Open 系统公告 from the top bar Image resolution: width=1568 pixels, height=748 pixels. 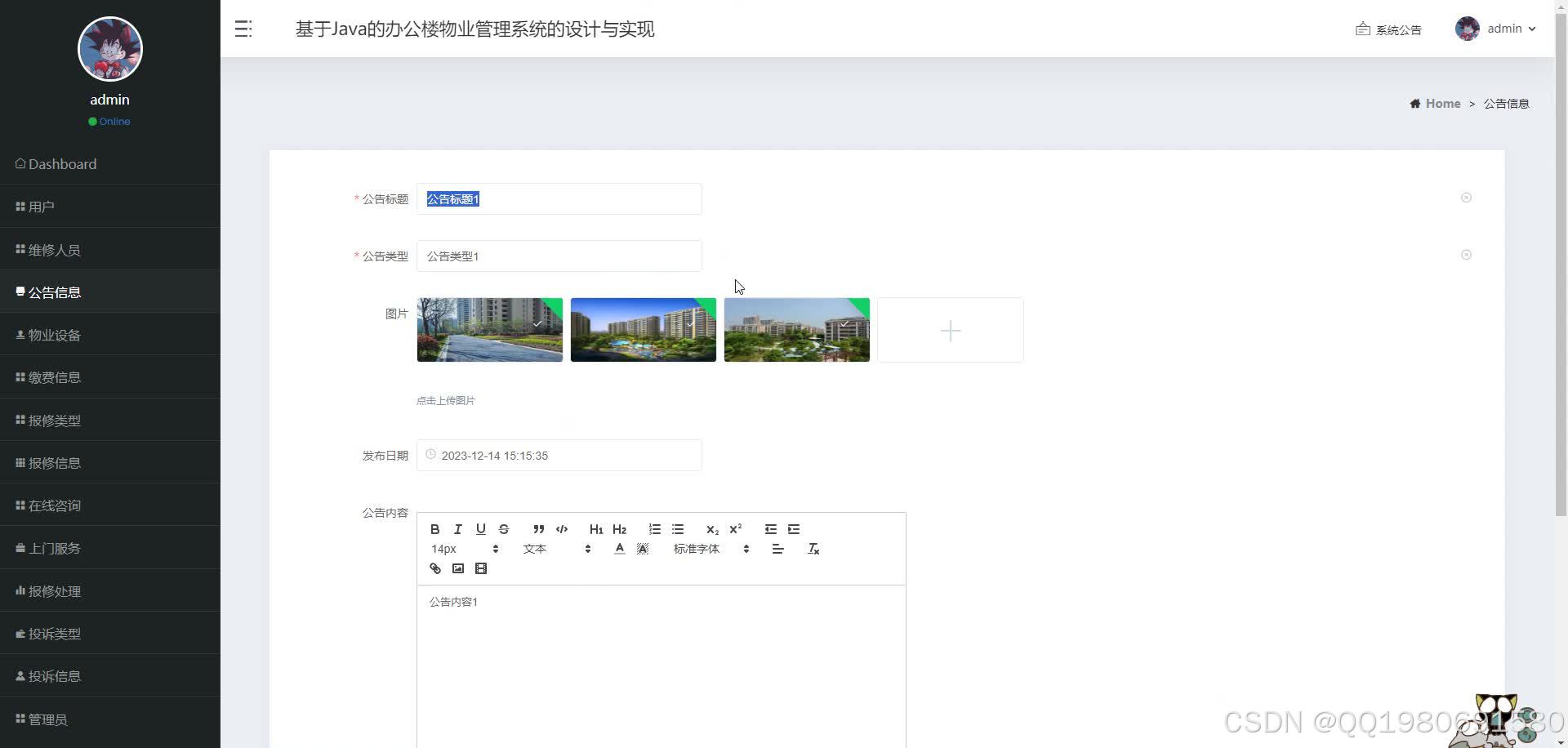[1388, 29]
